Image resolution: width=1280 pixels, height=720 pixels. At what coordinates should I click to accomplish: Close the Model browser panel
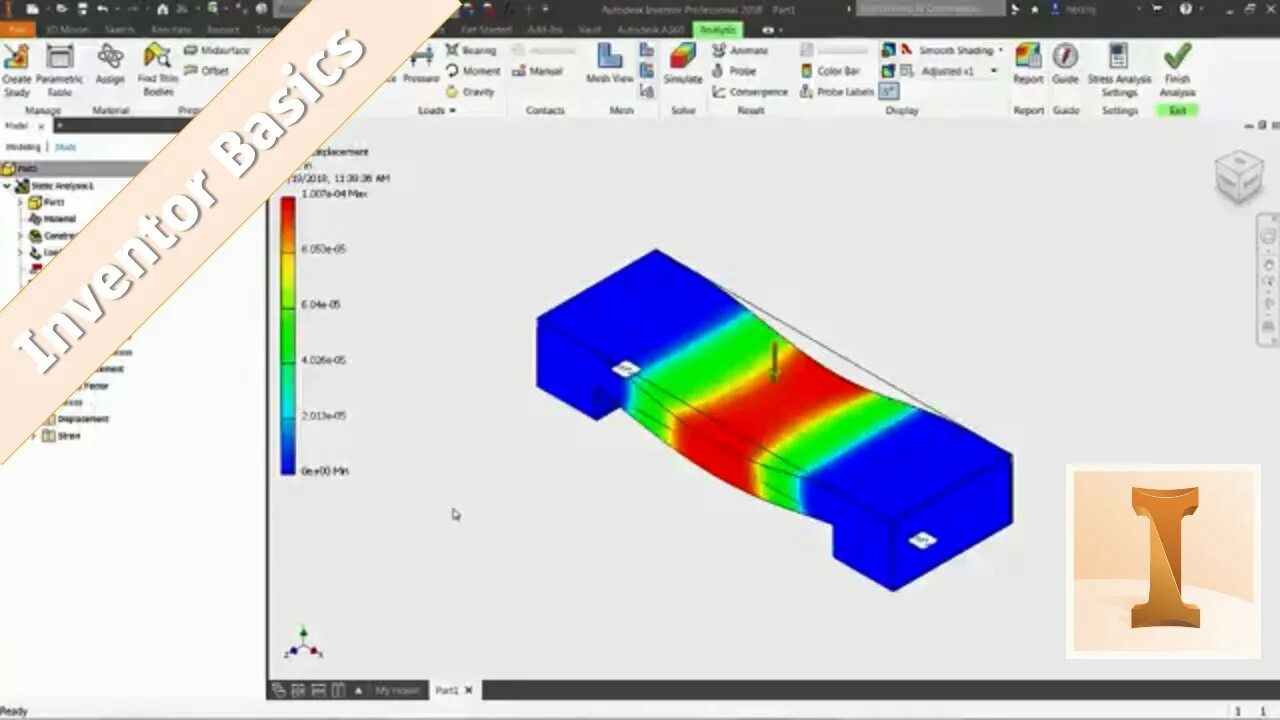point(42,126)
